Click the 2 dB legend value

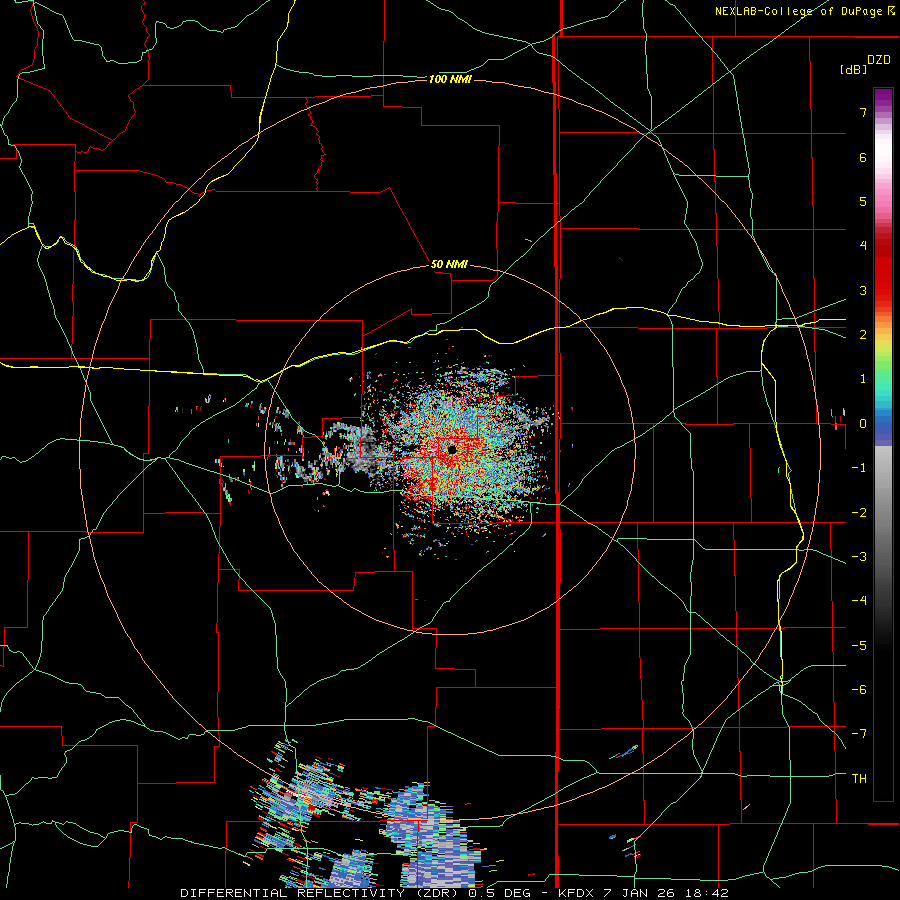click(863, 335)
